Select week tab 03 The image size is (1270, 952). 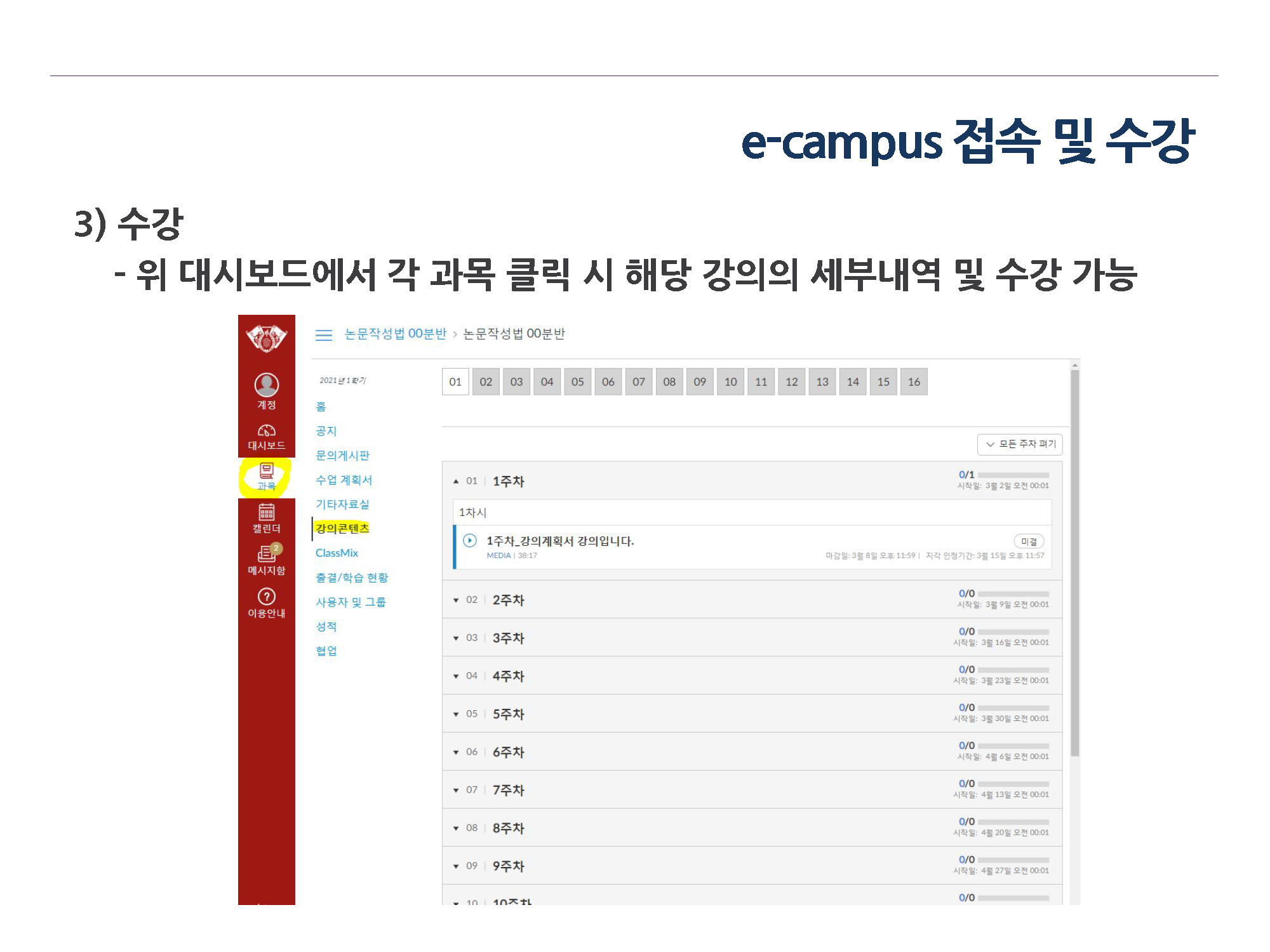coord(516,382)
